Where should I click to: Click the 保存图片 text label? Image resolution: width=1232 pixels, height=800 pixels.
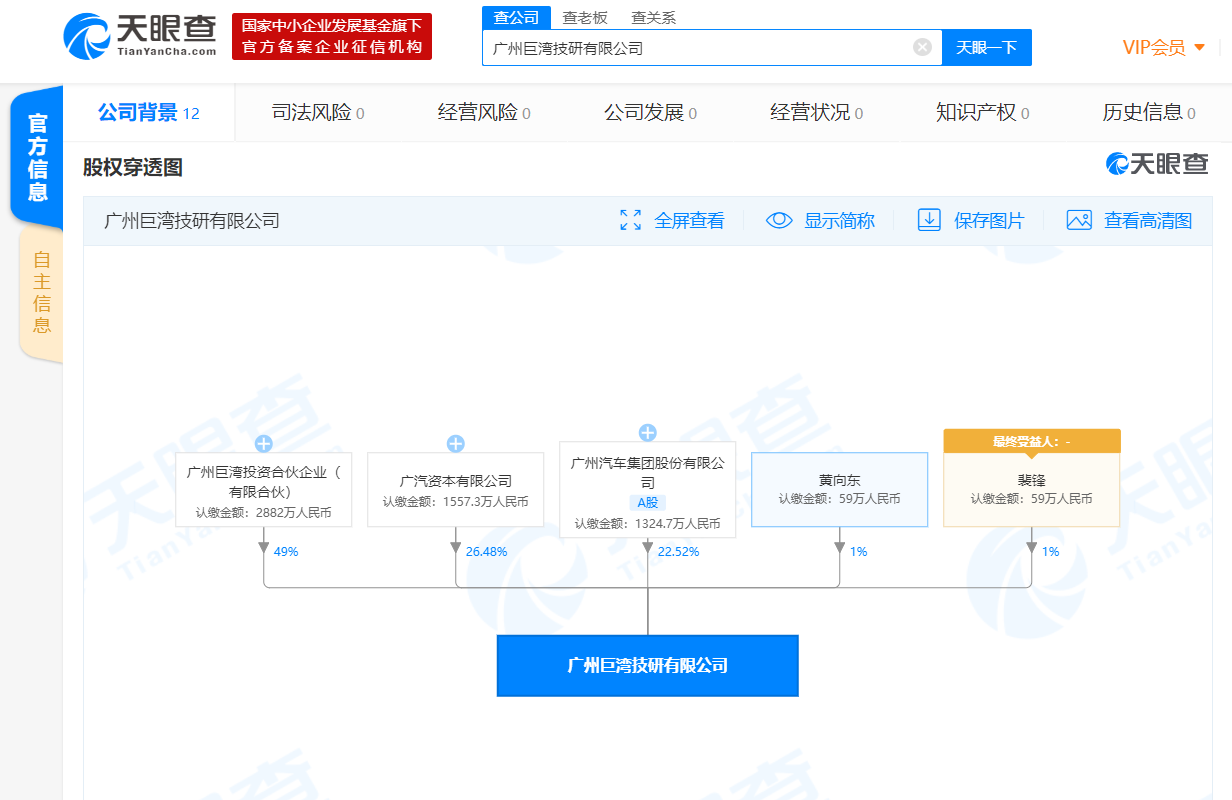coord(989,221)
